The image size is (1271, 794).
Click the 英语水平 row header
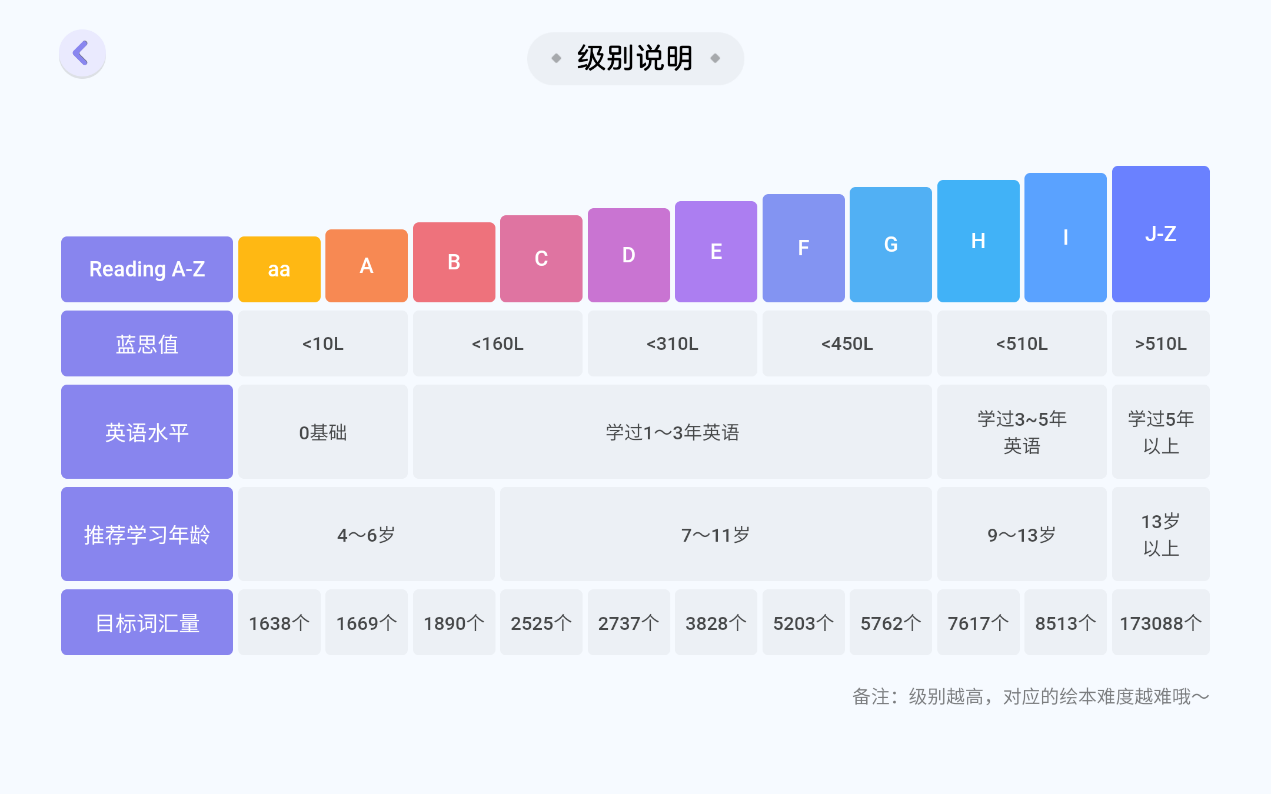(147, 432)
